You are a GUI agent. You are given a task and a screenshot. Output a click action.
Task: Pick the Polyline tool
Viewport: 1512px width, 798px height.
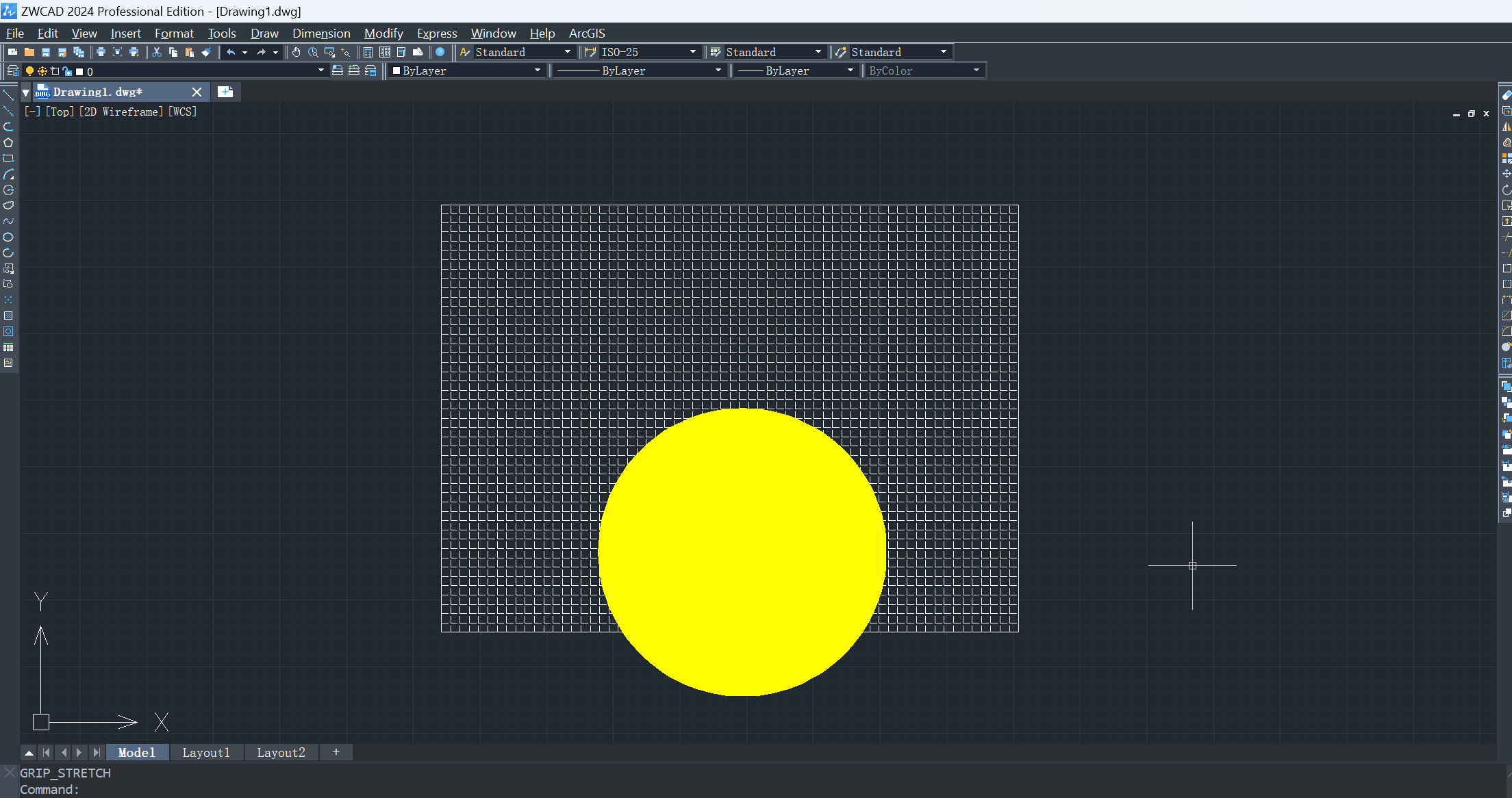[8, 127]
